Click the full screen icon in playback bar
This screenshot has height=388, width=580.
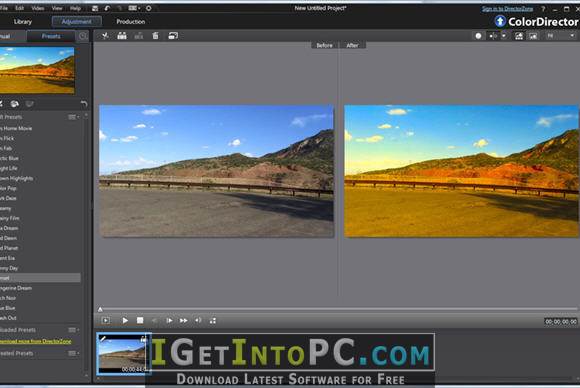tap(213, 320)
